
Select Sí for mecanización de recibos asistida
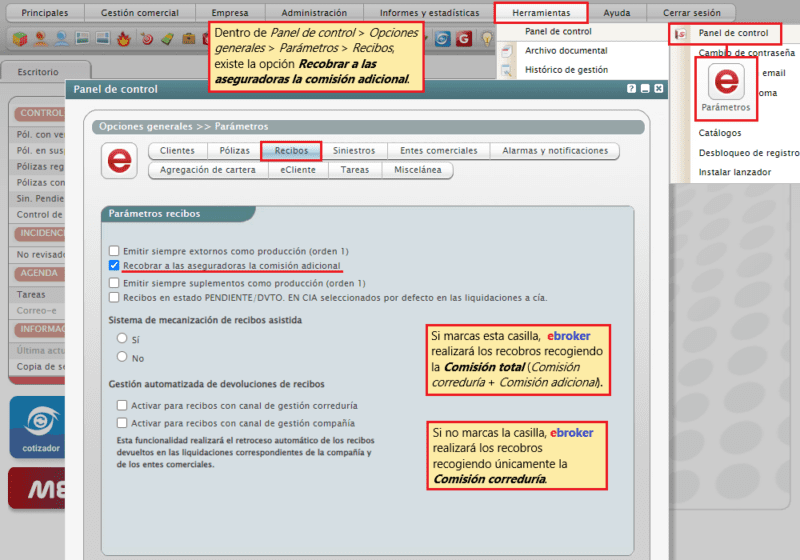(121, 338)
